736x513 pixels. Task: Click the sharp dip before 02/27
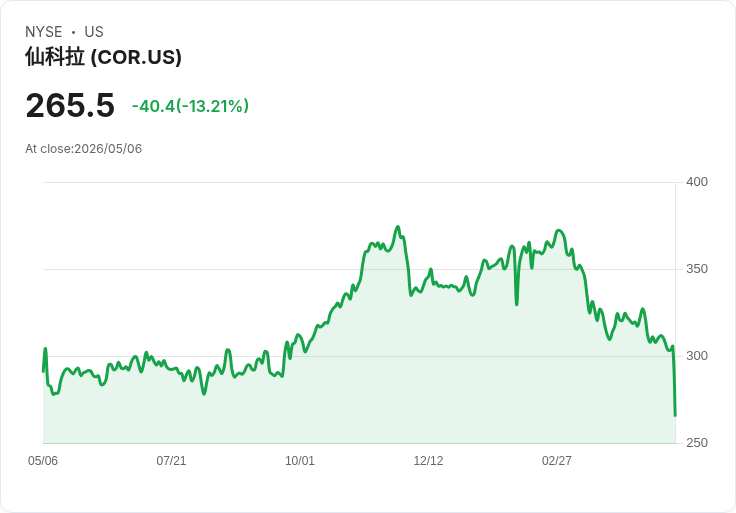tap(517, 305)
